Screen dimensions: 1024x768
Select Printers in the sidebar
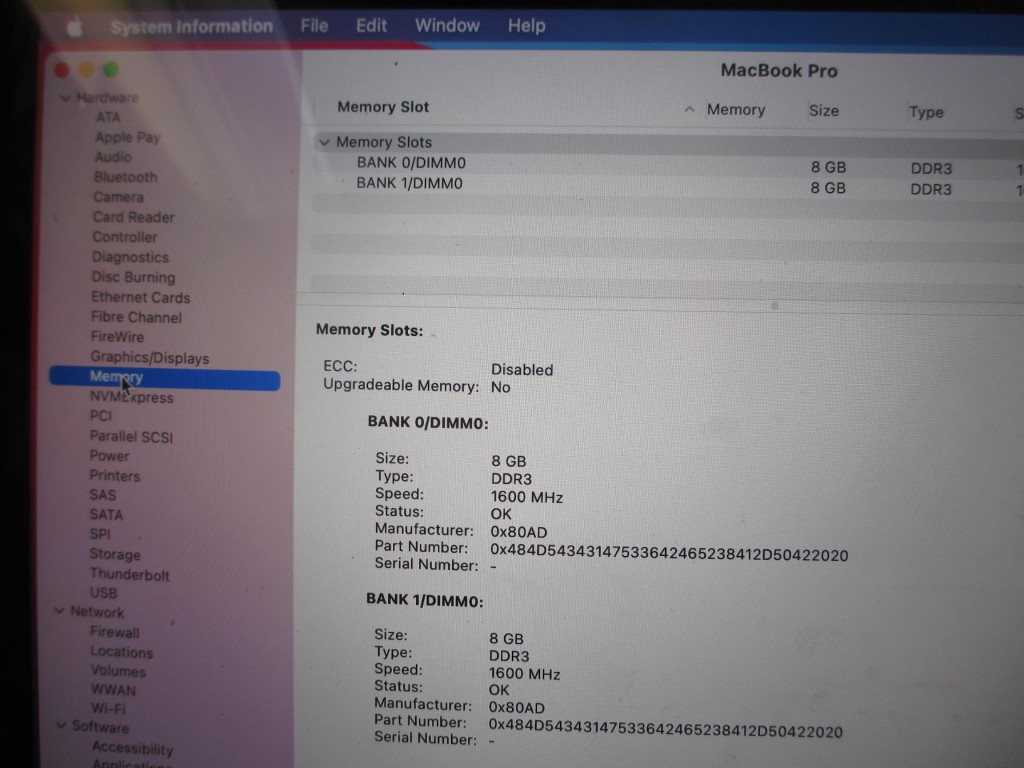pos(114,475)
